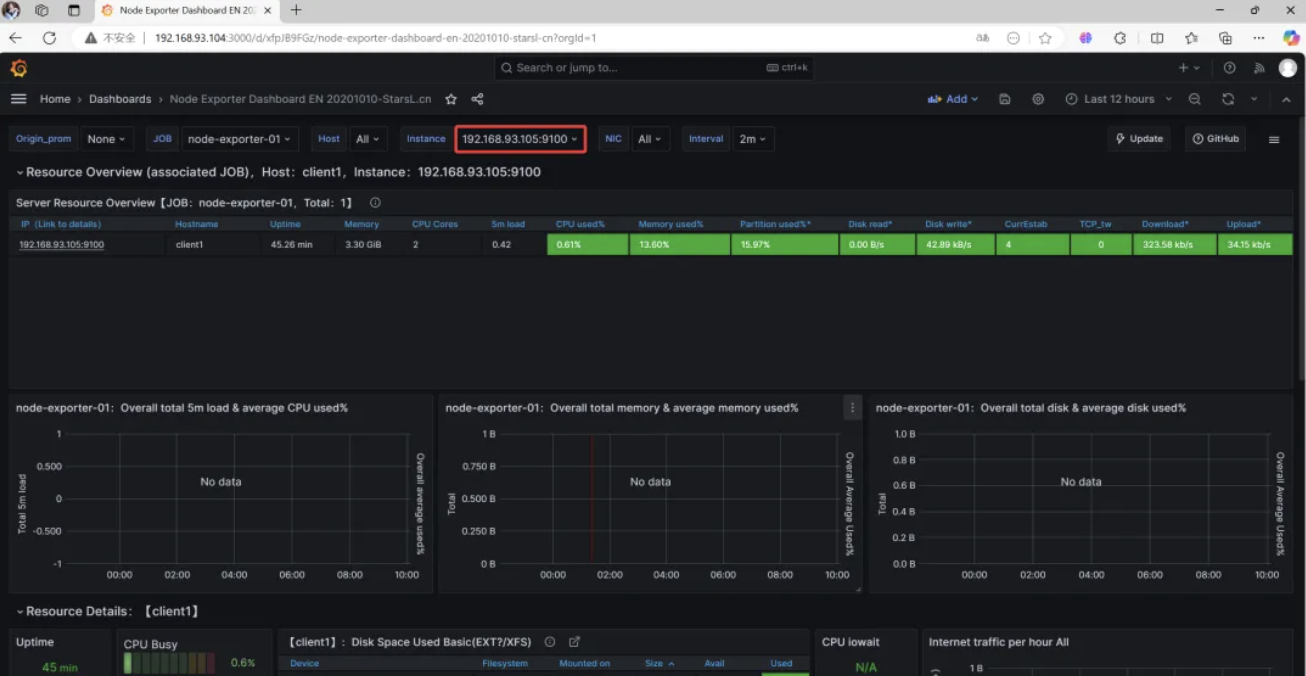Image resolution: width=1306 pixels, height=676 pixels.
Task: Reload the browser page
Action: point(49,38)
